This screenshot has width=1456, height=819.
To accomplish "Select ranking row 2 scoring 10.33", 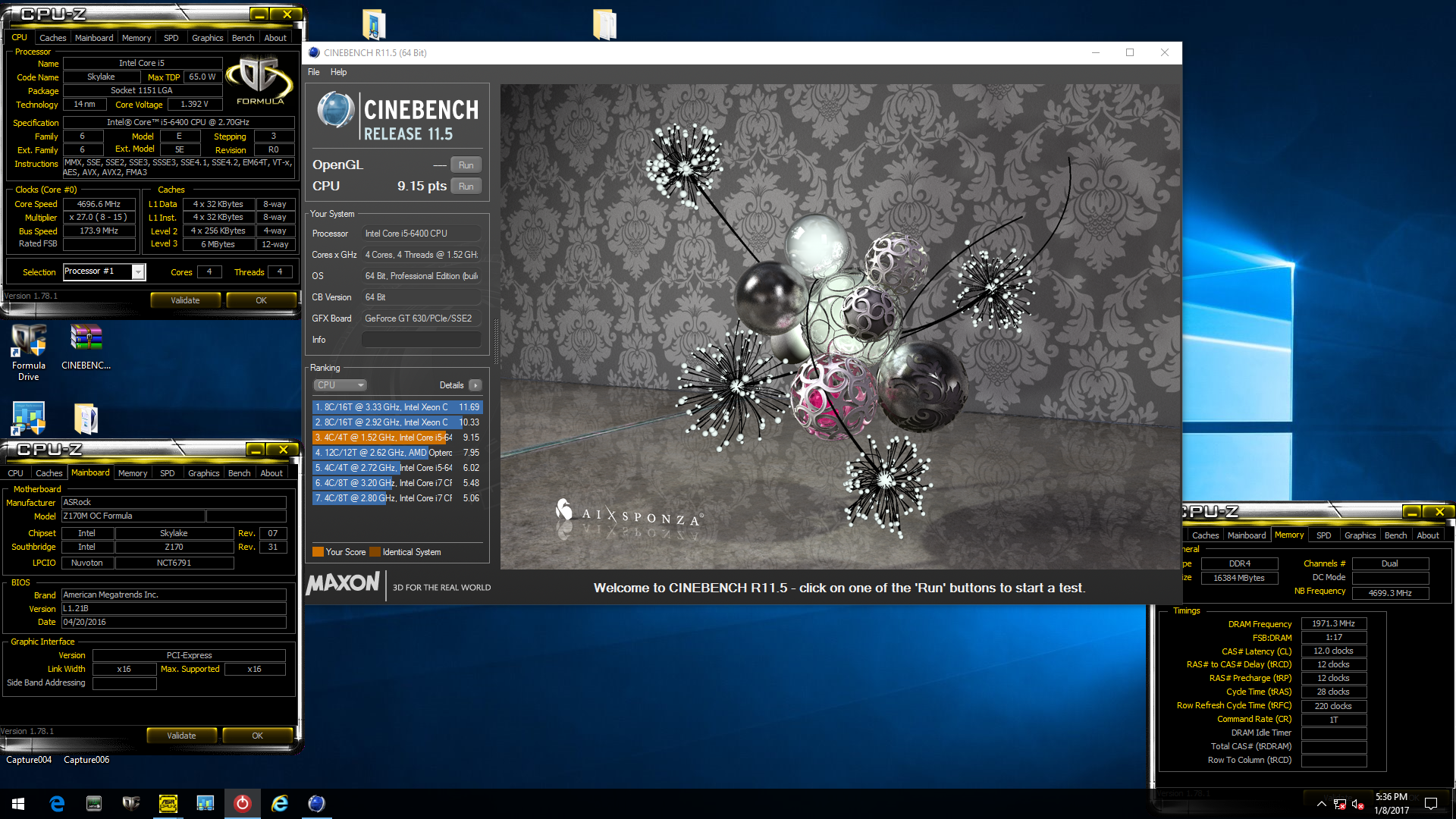I will click(x=397, y=422).
